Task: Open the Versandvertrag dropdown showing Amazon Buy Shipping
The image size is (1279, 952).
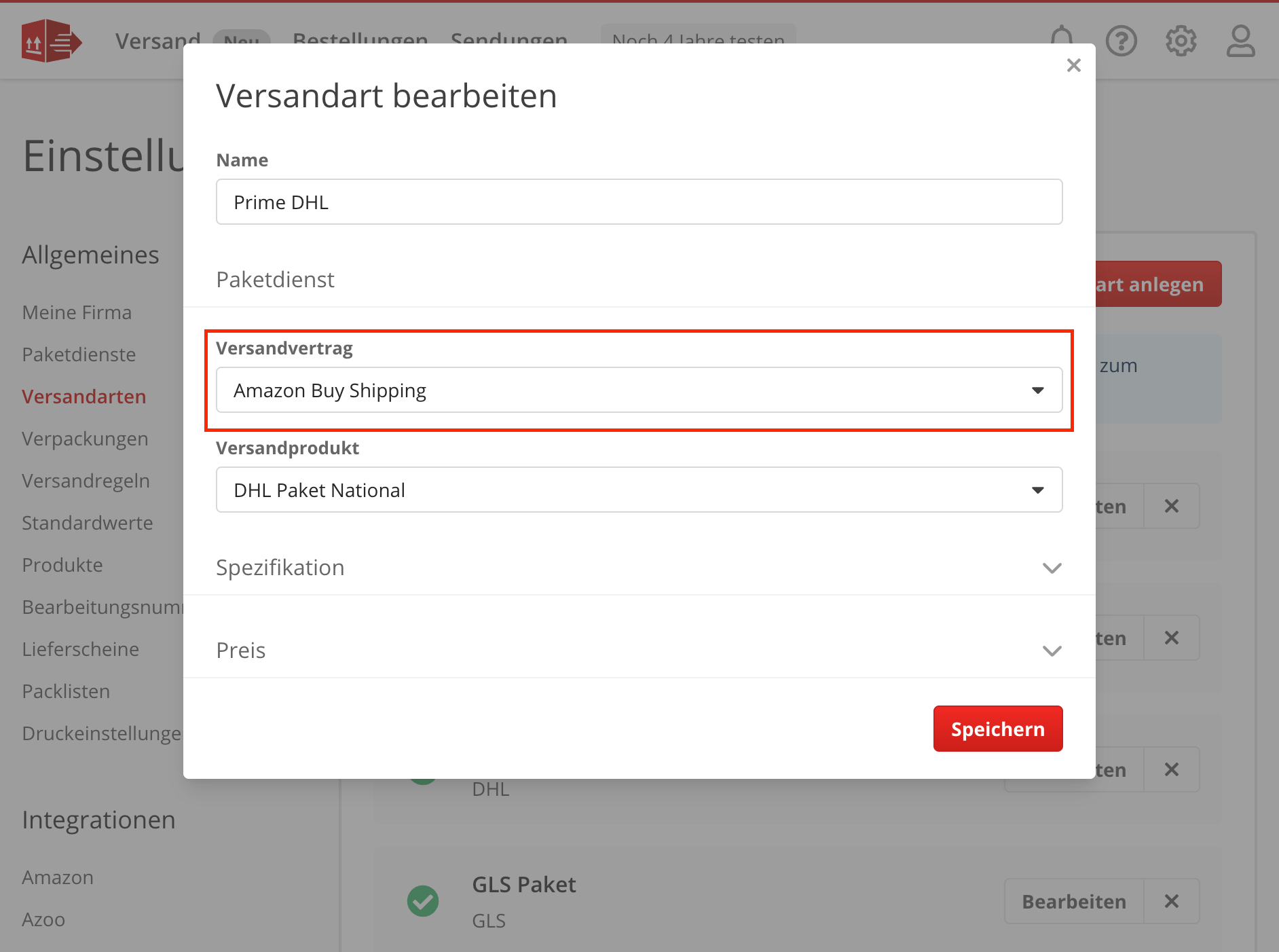Action: [x=639, y=390]
